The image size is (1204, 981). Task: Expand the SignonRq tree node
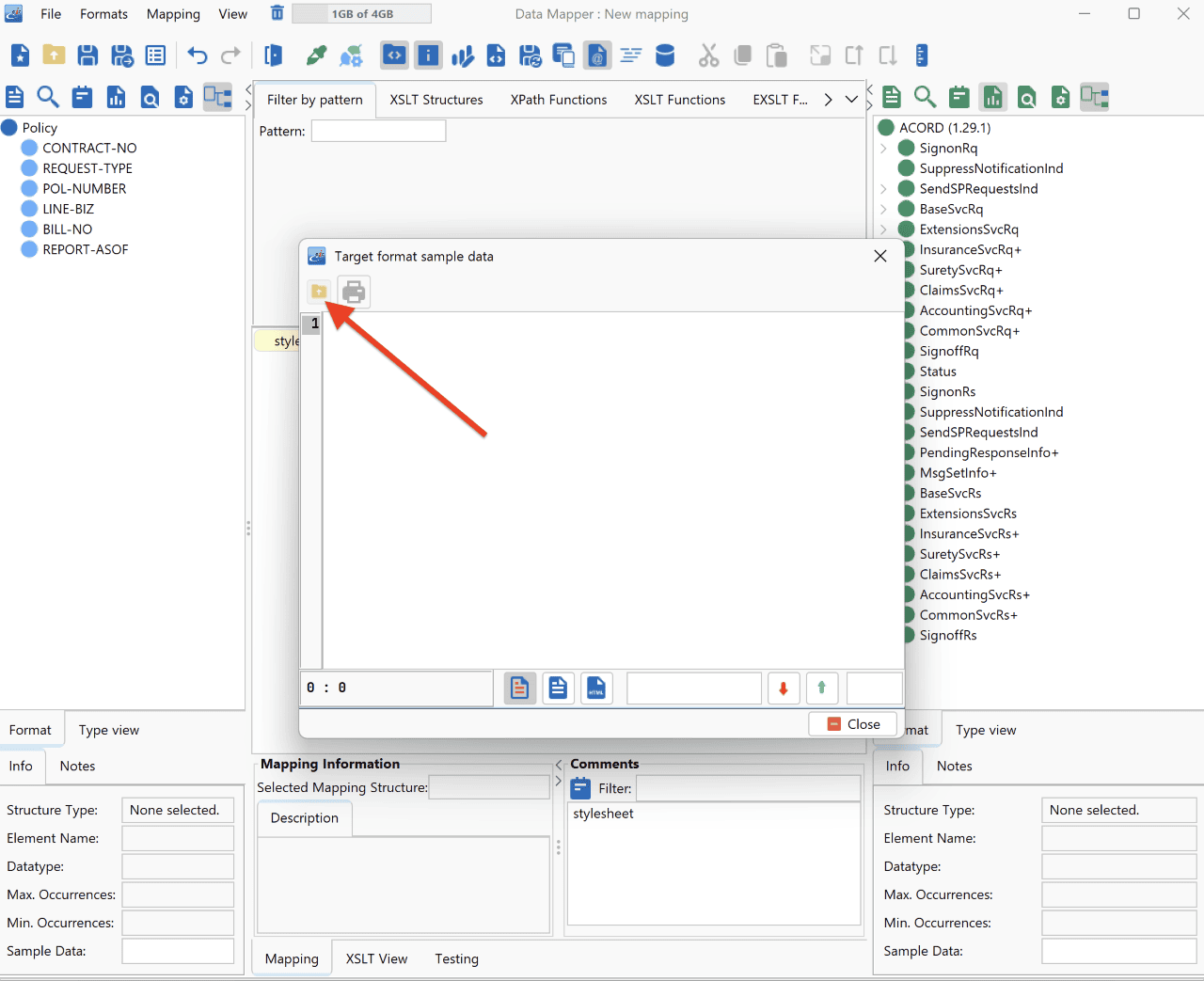pyautogui.click(x=884, y=149)
